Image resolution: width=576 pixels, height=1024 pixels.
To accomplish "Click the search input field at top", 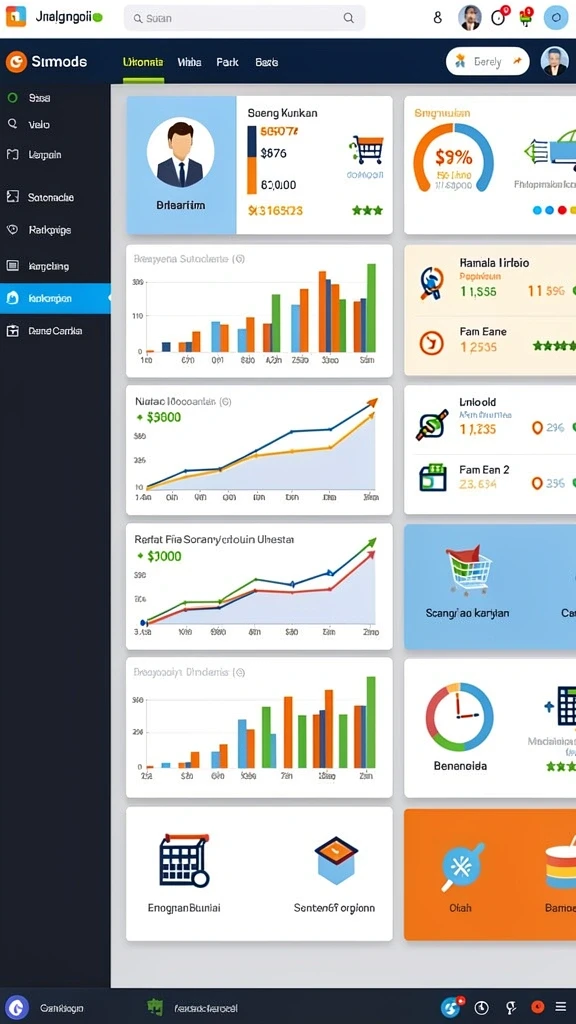I will coord(244,18).
